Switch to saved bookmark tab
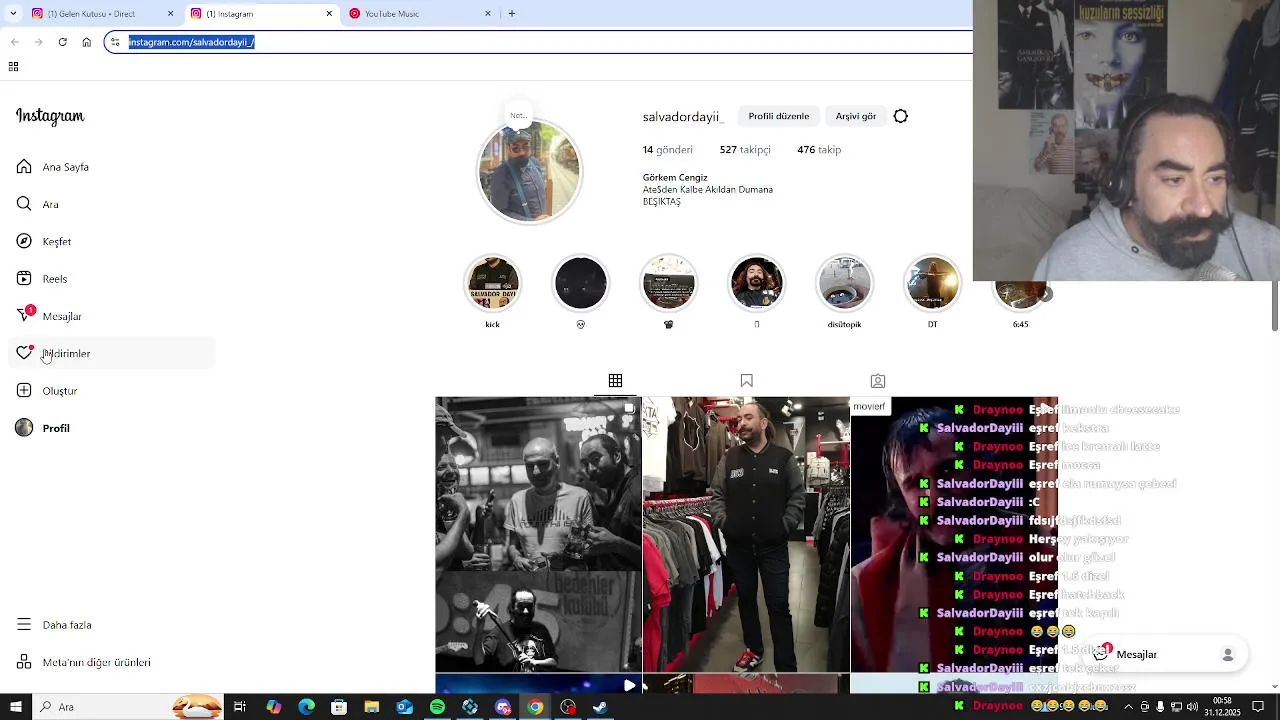Screen dimensions: 1280x720 (746, 381)
